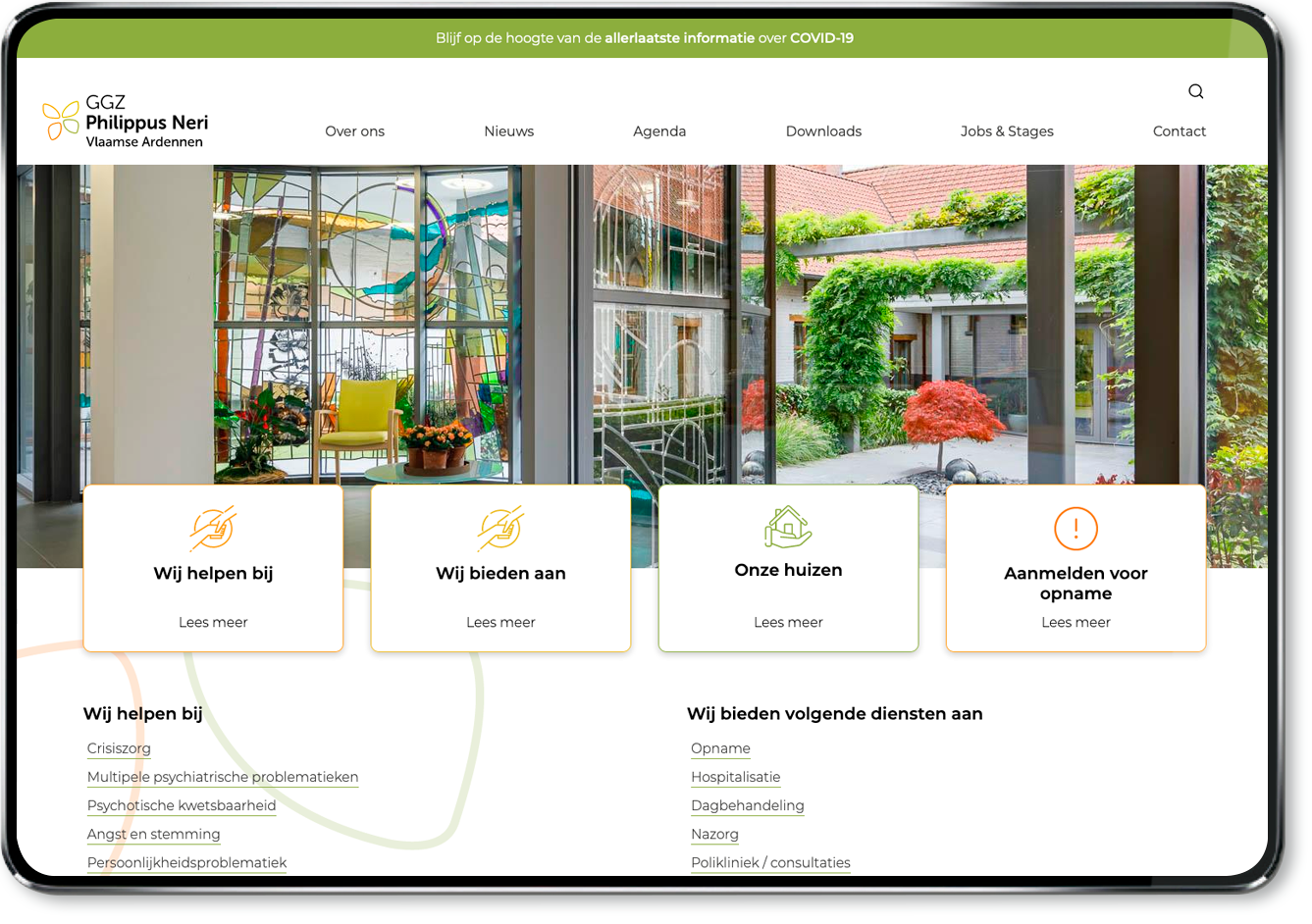Open the Over ons menu

(x=355, y=131)
